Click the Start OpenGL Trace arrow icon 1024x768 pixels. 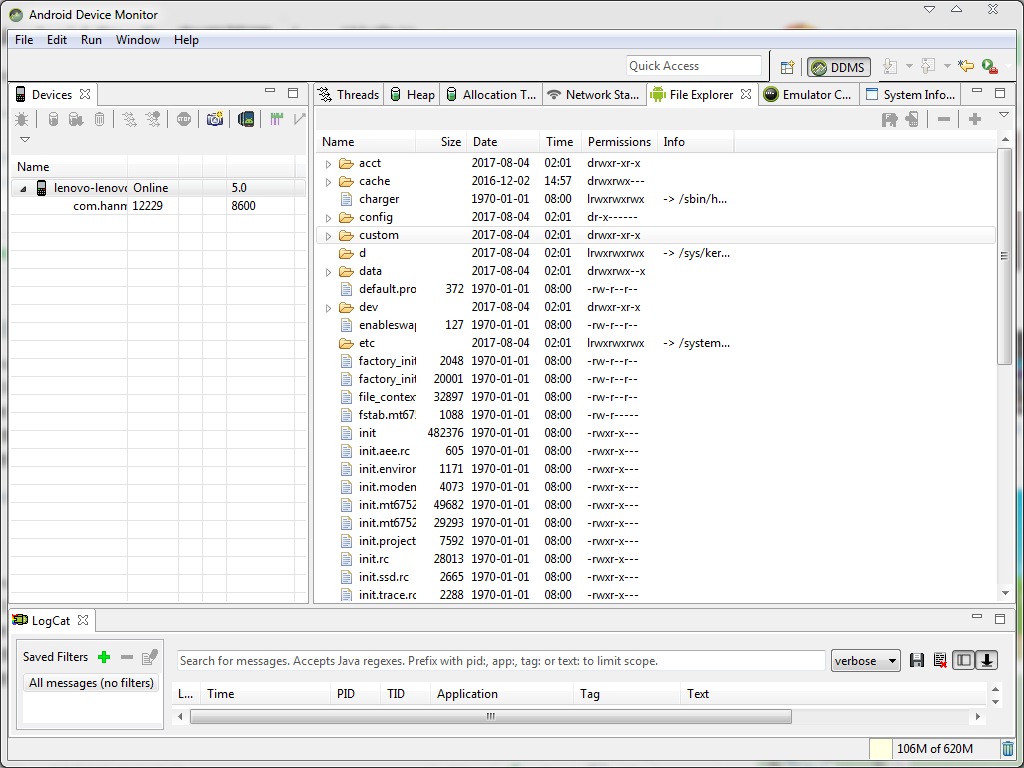[300, 120]
